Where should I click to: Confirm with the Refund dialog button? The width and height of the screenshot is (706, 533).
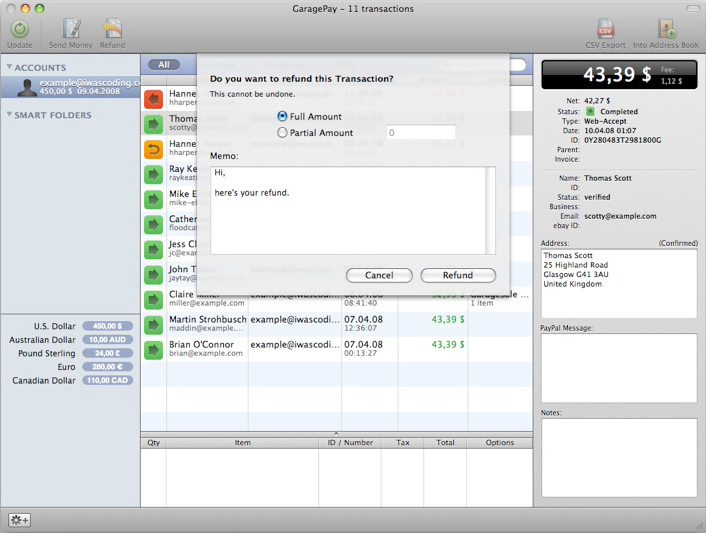coord(458,275)
